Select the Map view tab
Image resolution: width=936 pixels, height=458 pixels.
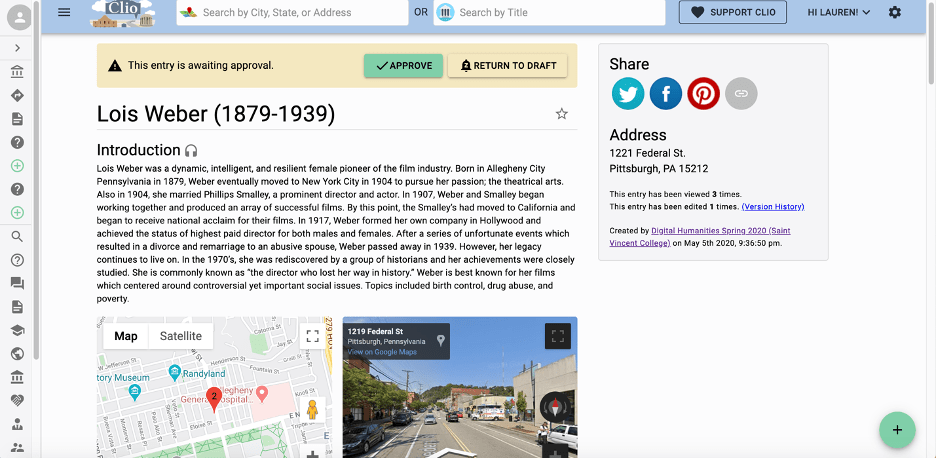click(x=126, y=336)
